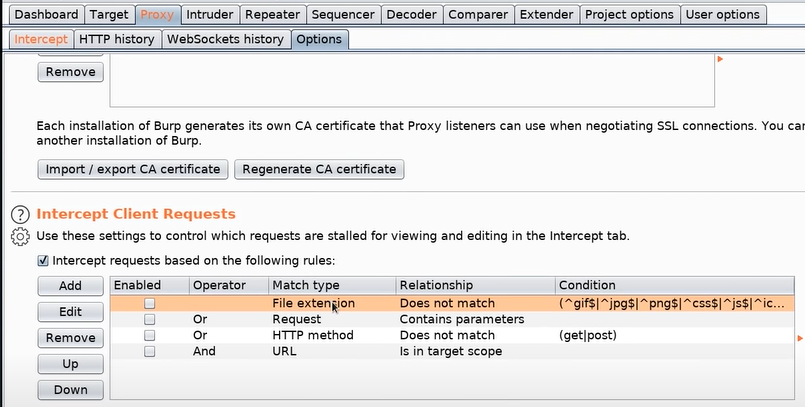Screen dimensions: 805x407
Task: Click the orange arrow beside the rules table
Action: (800, 338)
